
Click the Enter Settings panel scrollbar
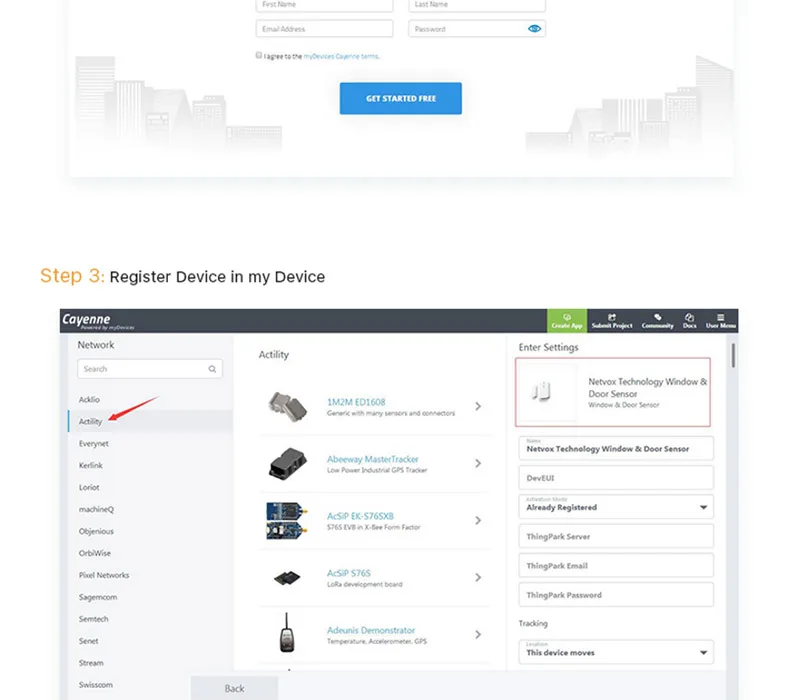(x=733, y=356)
